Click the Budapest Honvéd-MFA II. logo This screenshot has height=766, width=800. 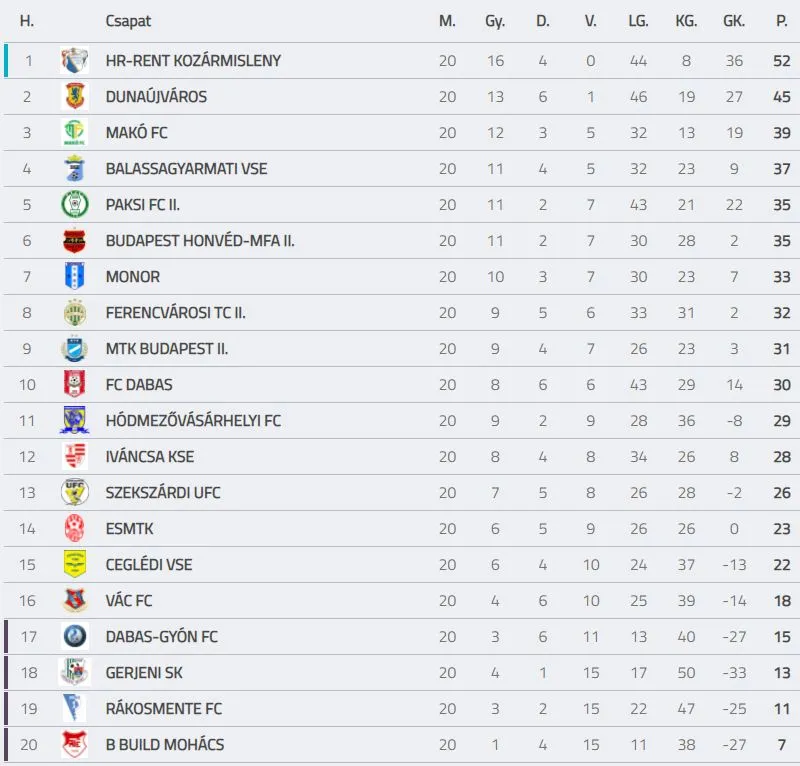click(75, 241)
